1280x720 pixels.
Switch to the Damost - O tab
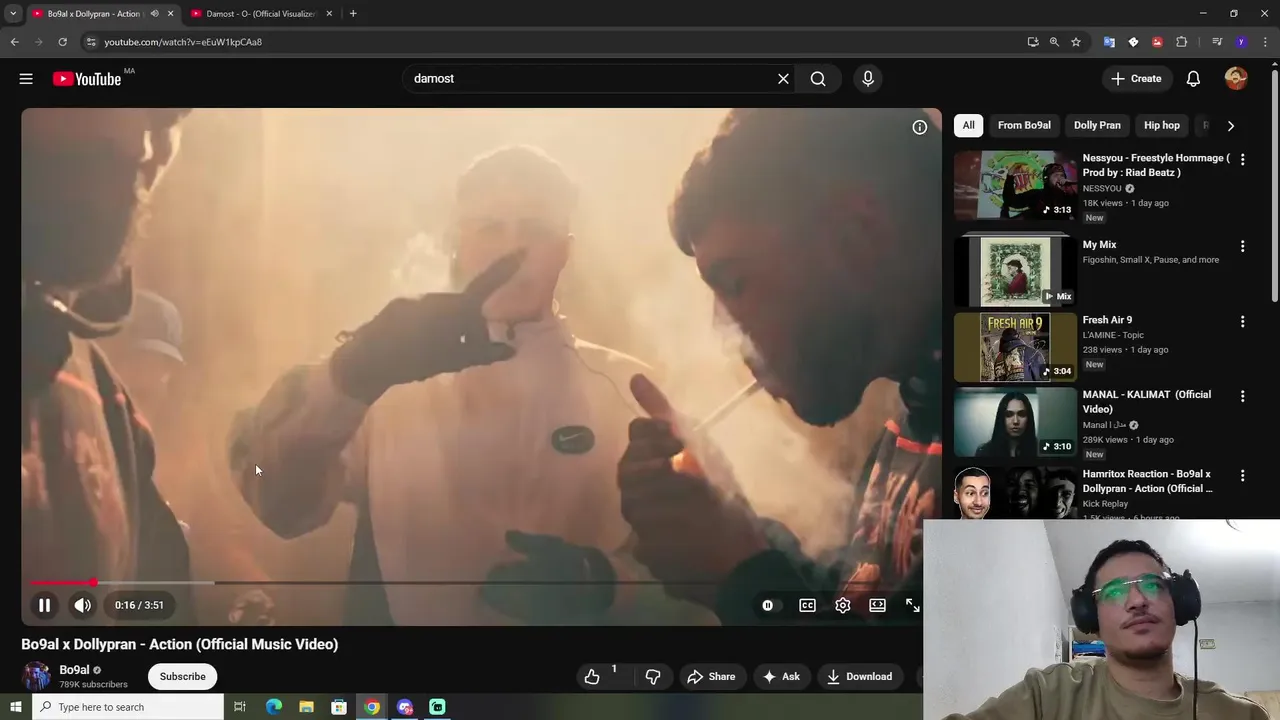coord(262,14)
